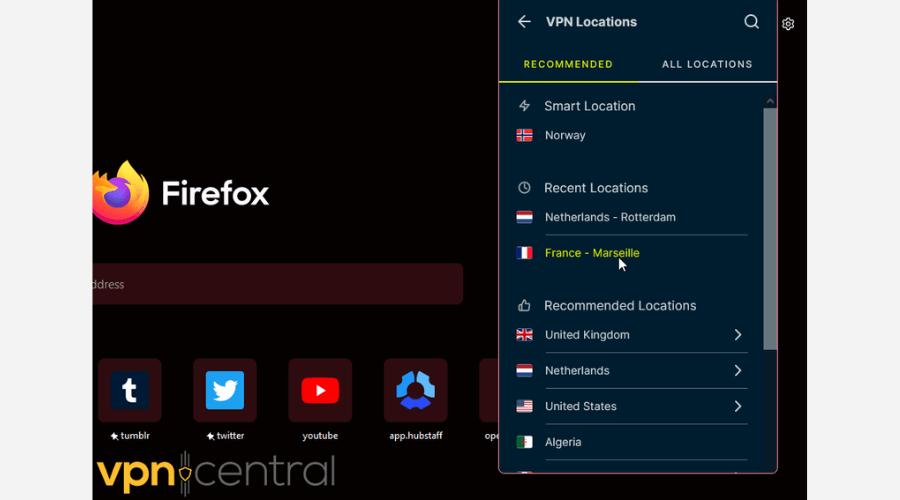Screen dimensions: 900x500
Task: Open the settings gear icon
Action: pyautogui.click(x=788, y=24)
